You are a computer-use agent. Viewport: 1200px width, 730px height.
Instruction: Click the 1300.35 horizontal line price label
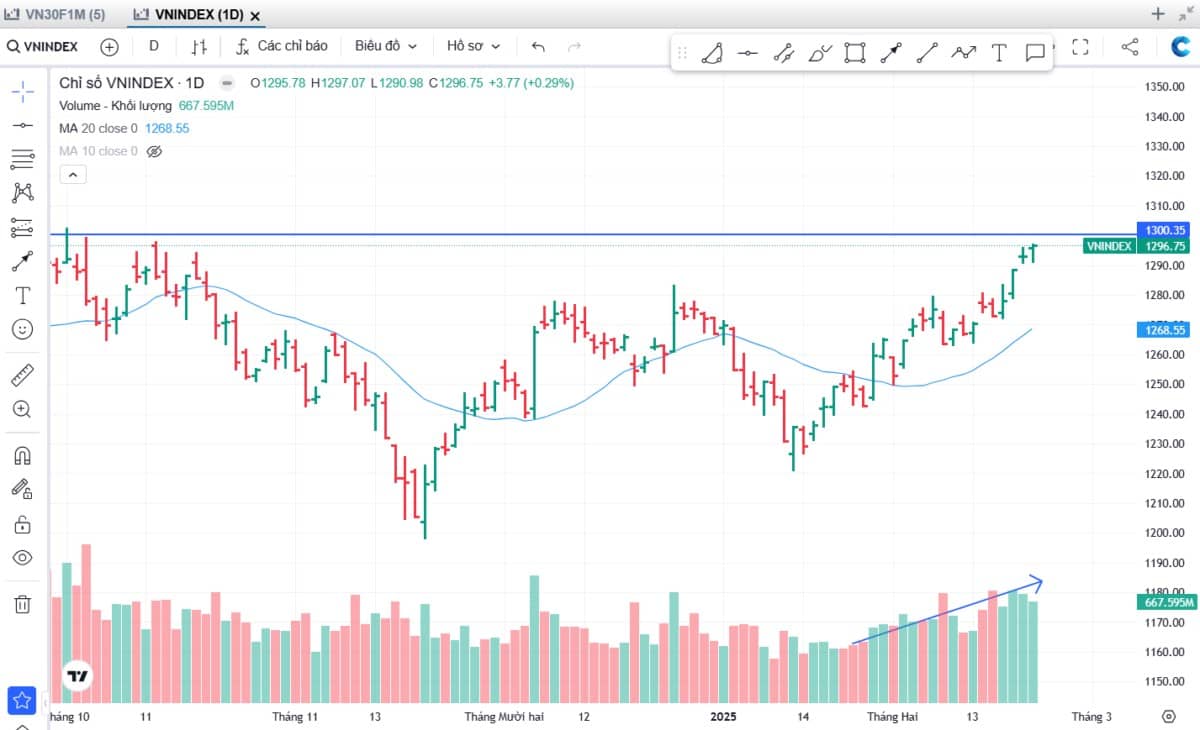1165,230
